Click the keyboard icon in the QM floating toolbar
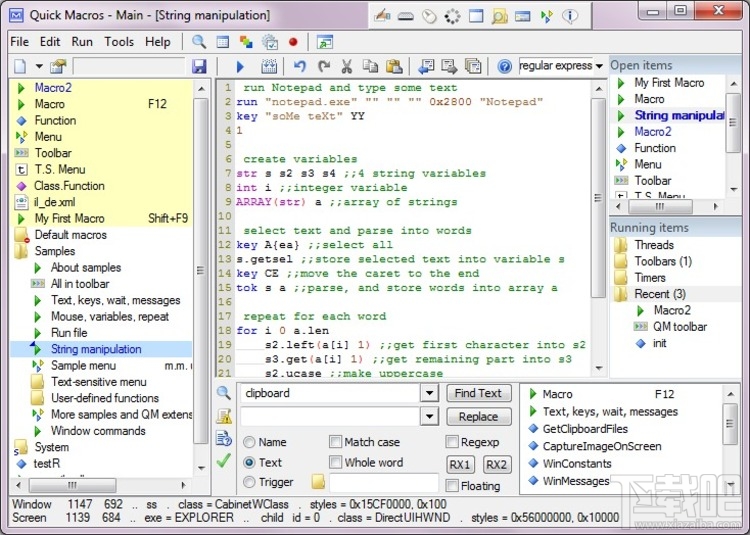This screenshot has width=750, height=535. click(406, 17)
